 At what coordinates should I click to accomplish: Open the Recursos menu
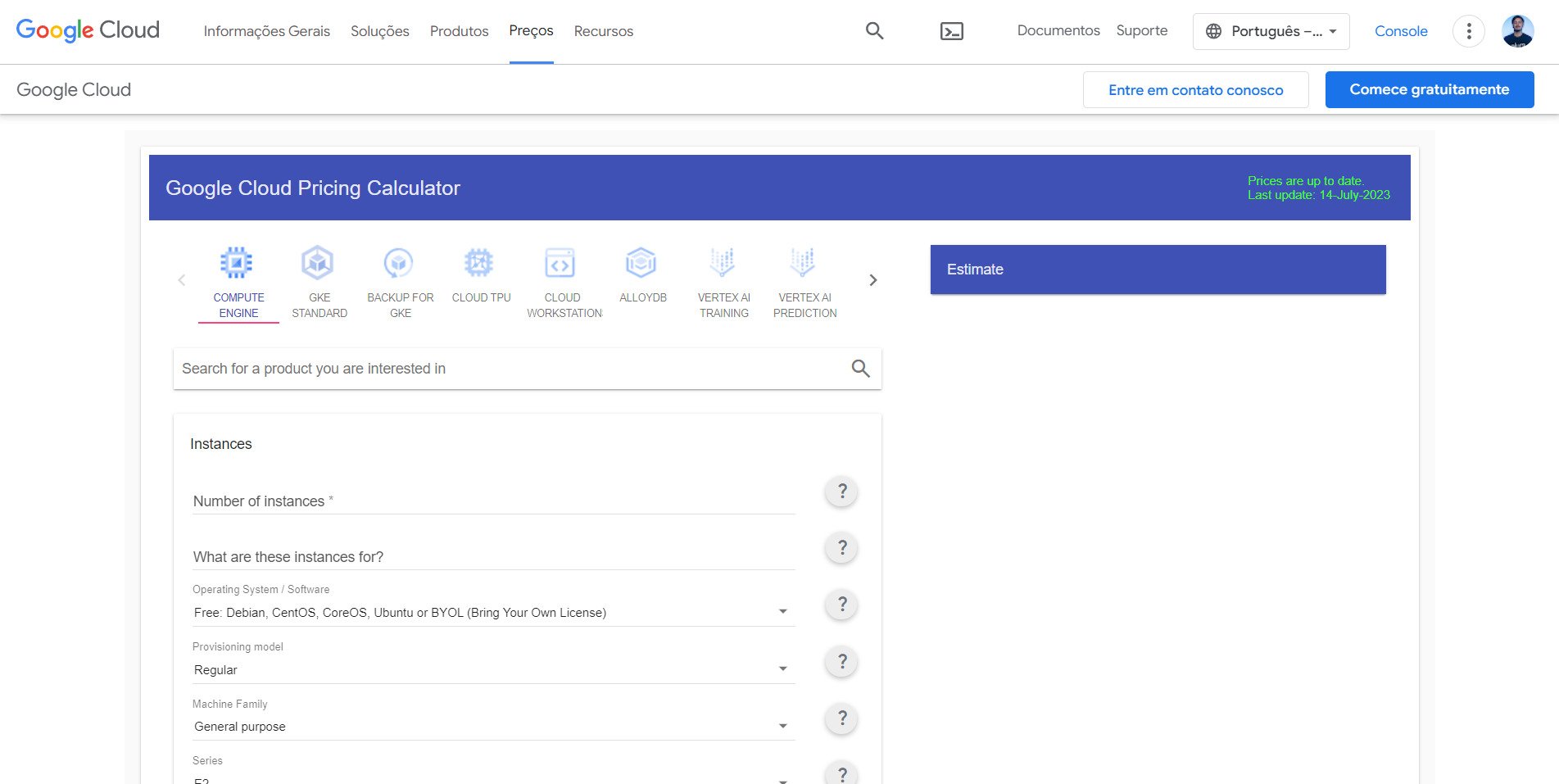[604, 31]
